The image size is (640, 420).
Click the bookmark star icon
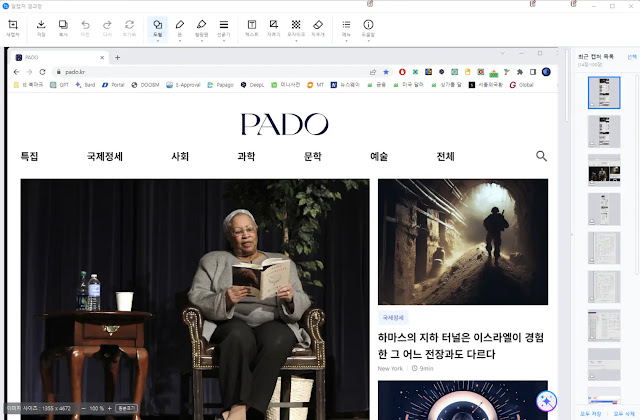coord(386,72)
